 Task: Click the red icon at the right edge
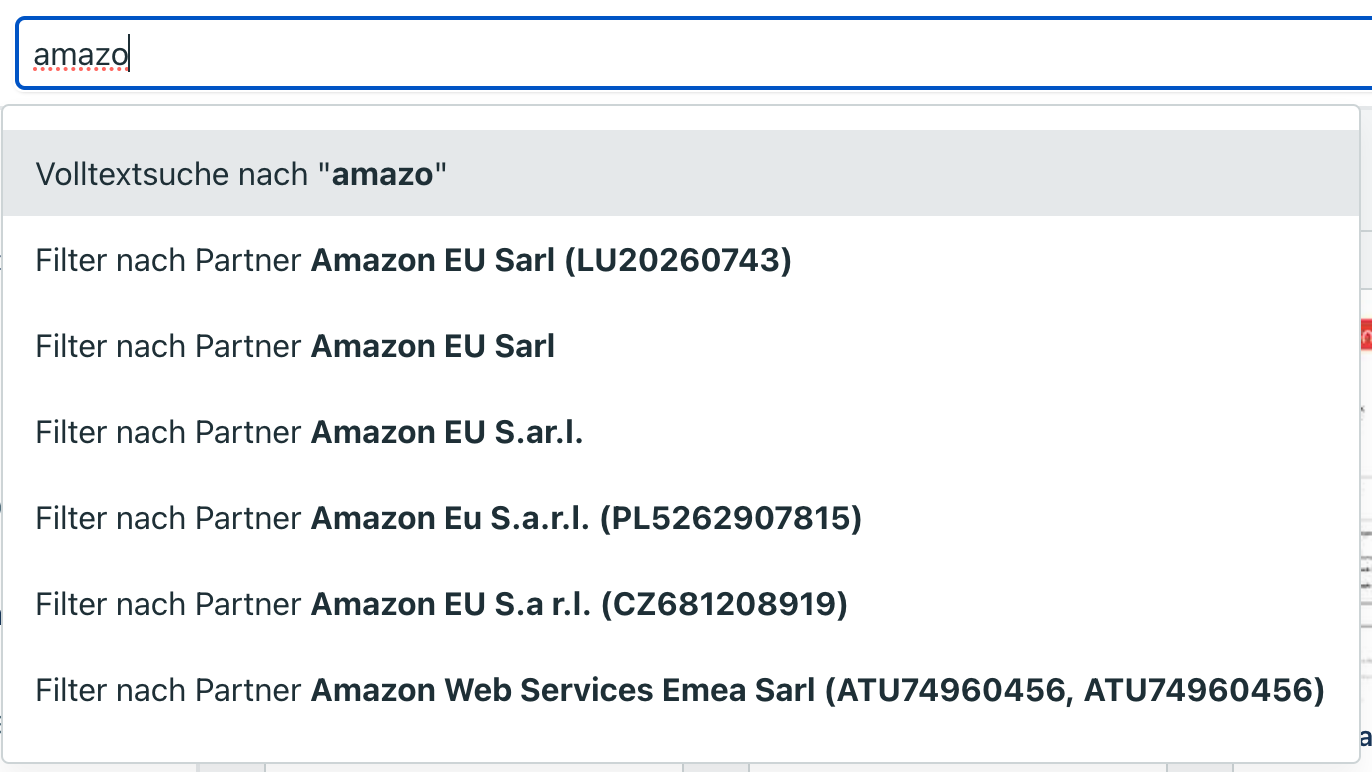click(x=1366, y=336)
